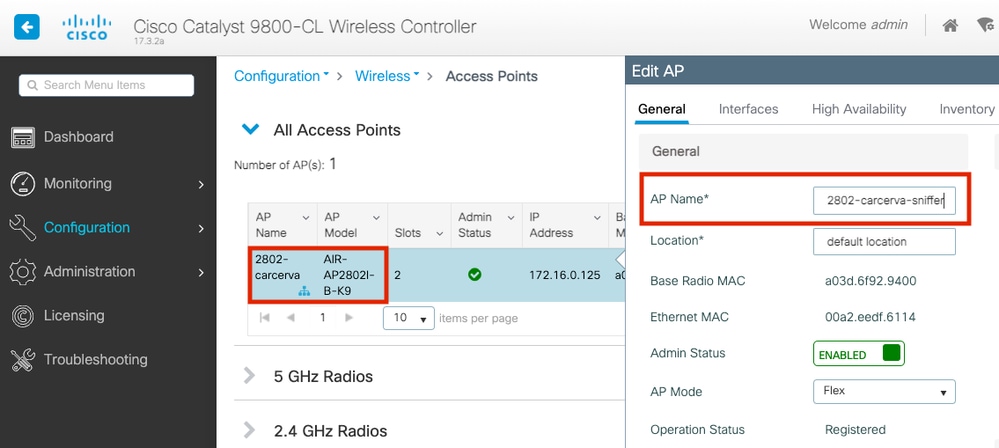Select the Monitoring gauge icon
Image resolution: width=999 pixels, height=448 pixels.
[23, 184]
